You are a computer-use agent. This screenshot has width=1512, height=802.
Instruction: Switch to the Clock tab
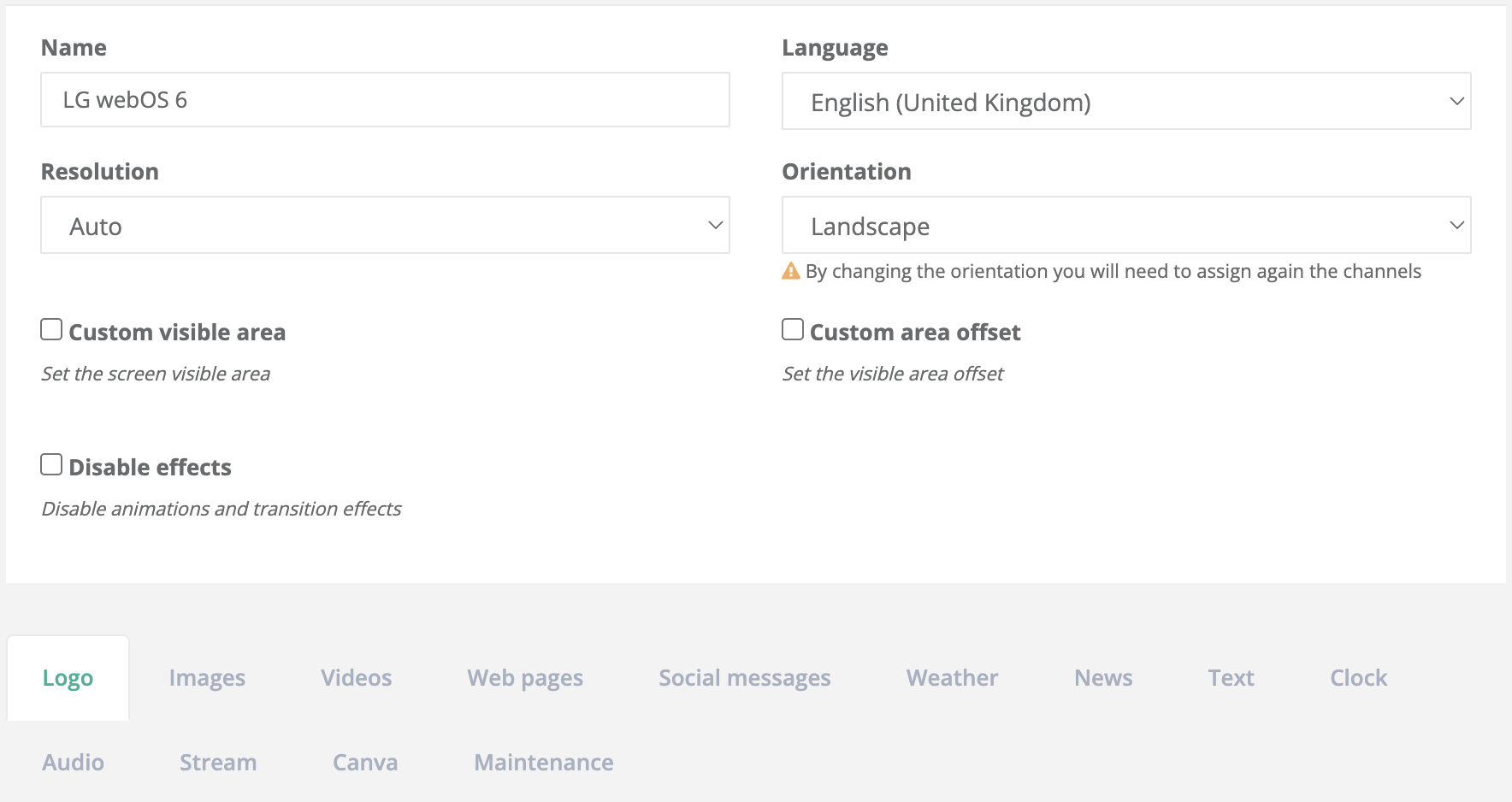(1358, 678)
